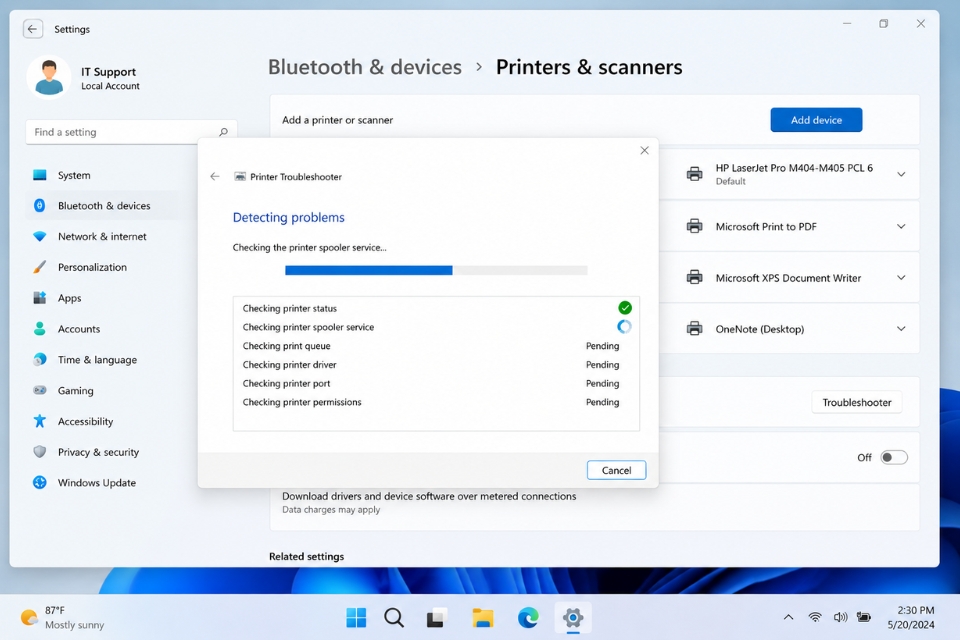Open taskbar Search
This screenshot has width=960, height=640.
pyautogui.click(x=394, y=618)
